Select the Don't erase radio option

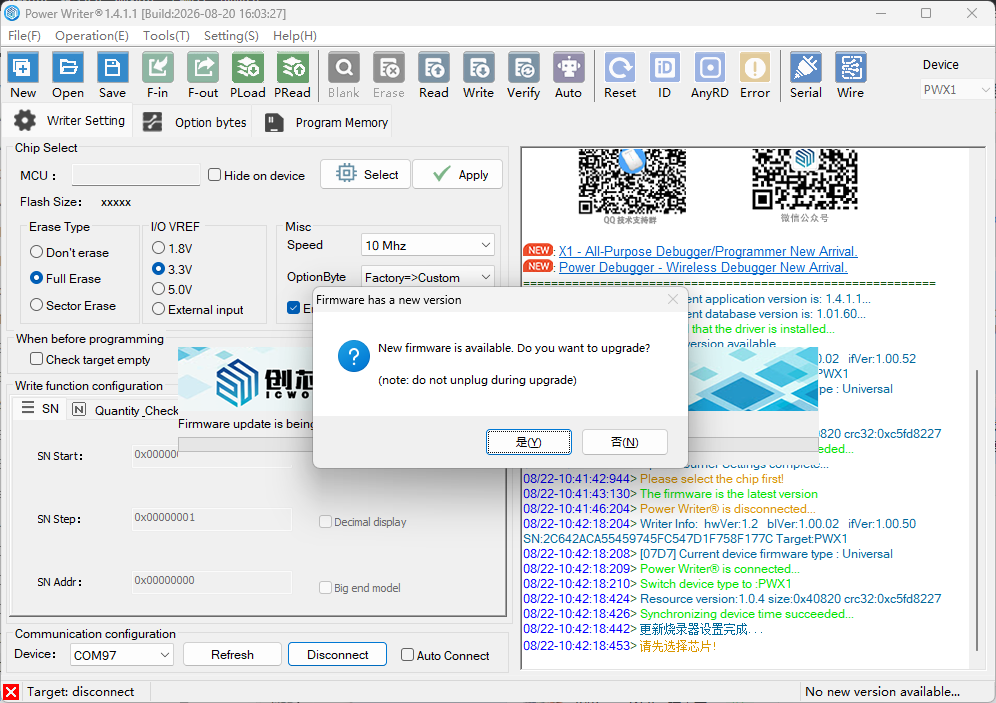[37, 252]
